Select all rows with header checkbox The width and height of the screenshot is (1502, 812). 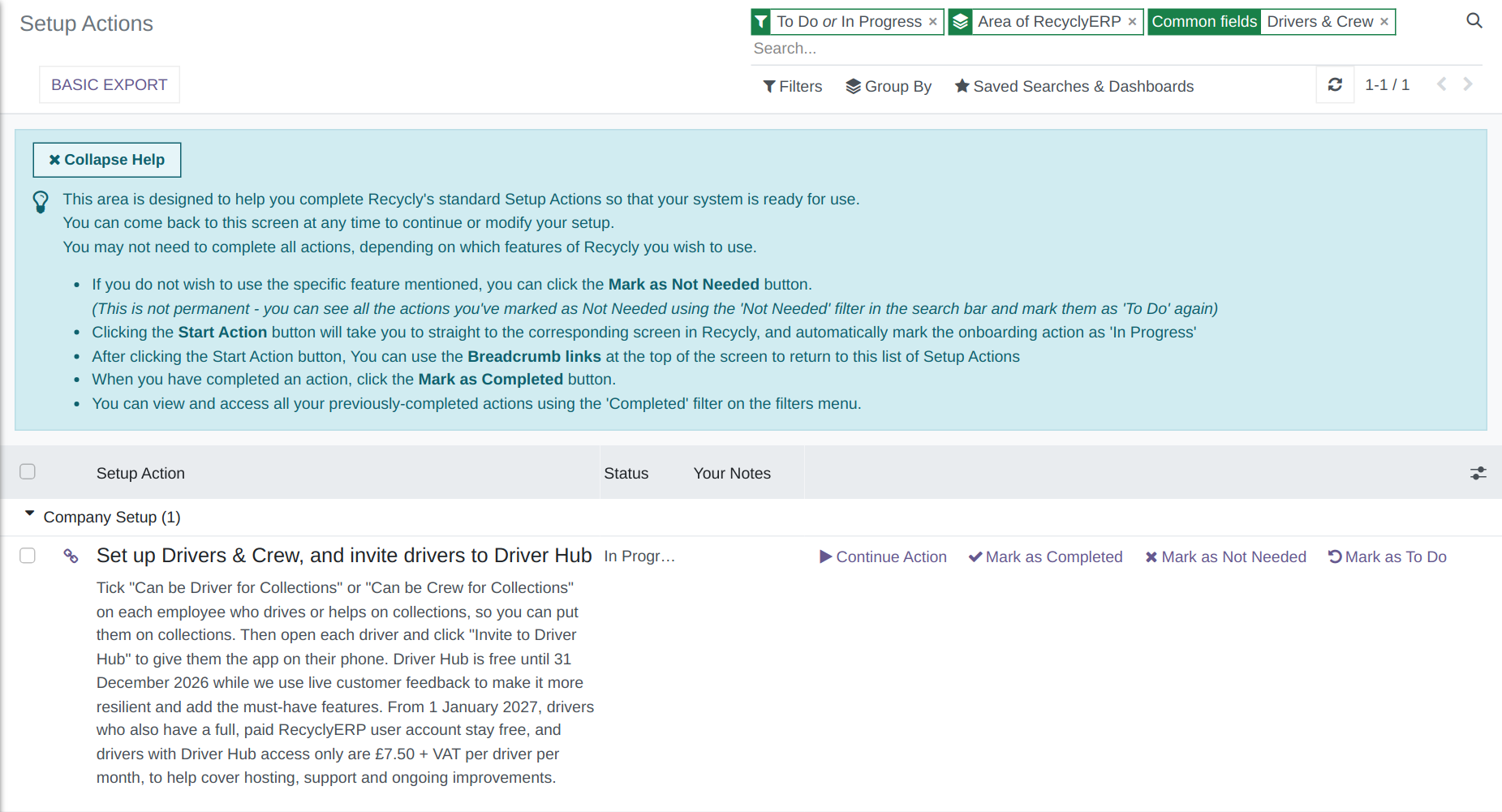click(28, 471)
